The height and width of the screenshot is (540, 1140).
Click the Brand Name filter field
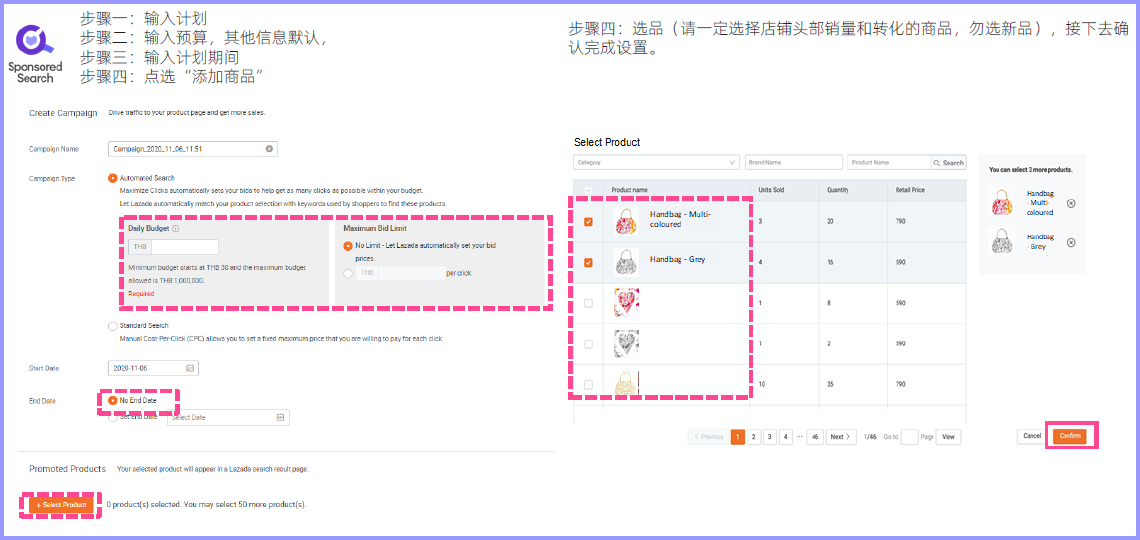793,163
